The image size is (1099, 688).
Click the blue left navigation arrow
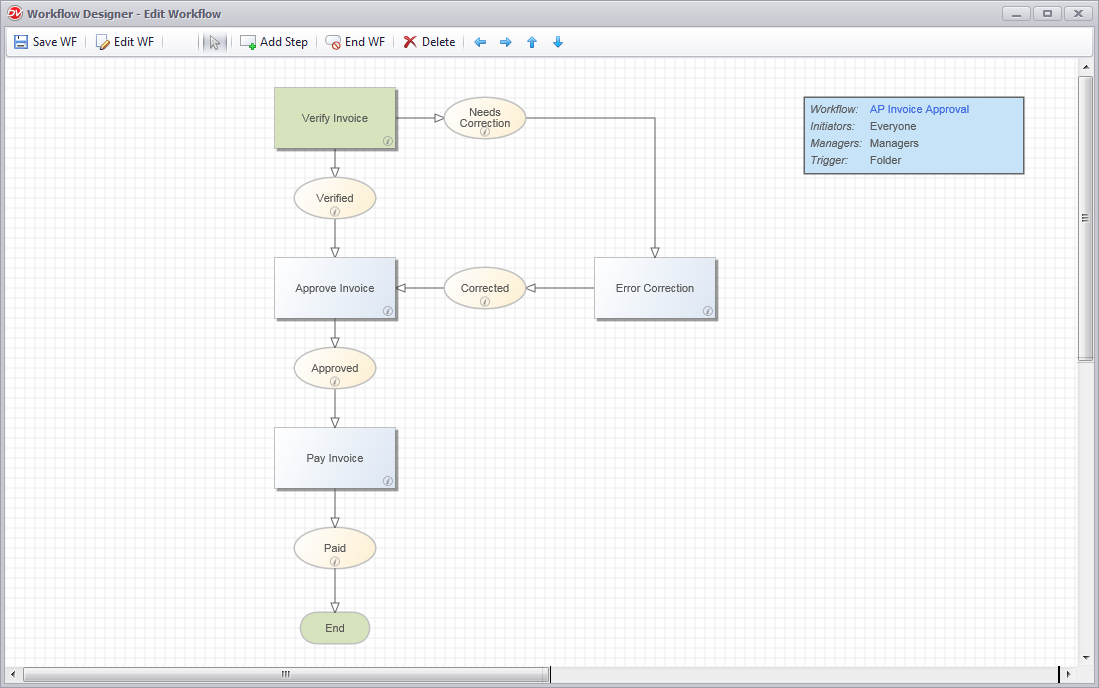pyautogui.click(x=479, y=42)
